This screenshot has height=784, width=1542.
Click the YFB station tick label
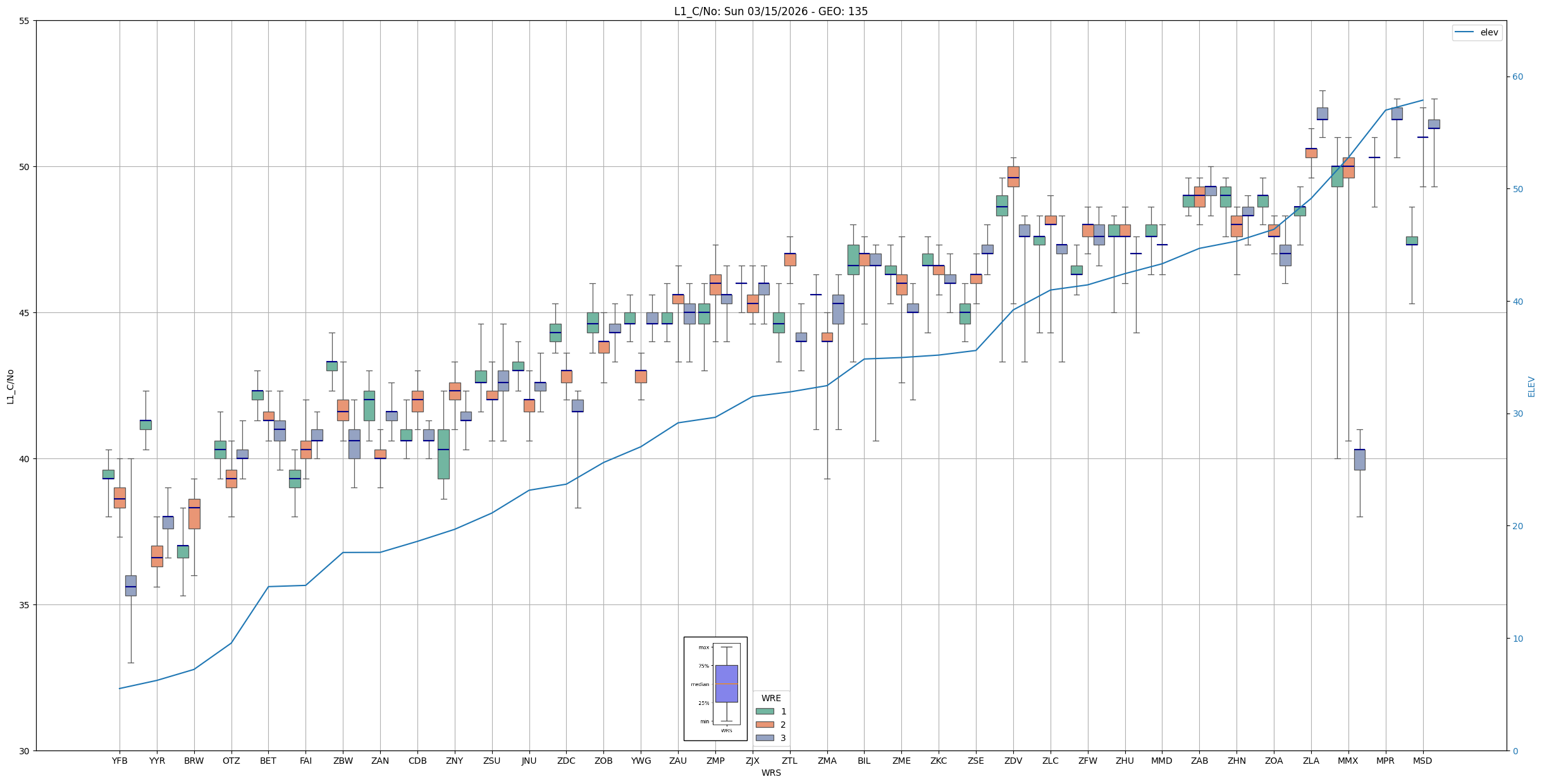[120, 761]
